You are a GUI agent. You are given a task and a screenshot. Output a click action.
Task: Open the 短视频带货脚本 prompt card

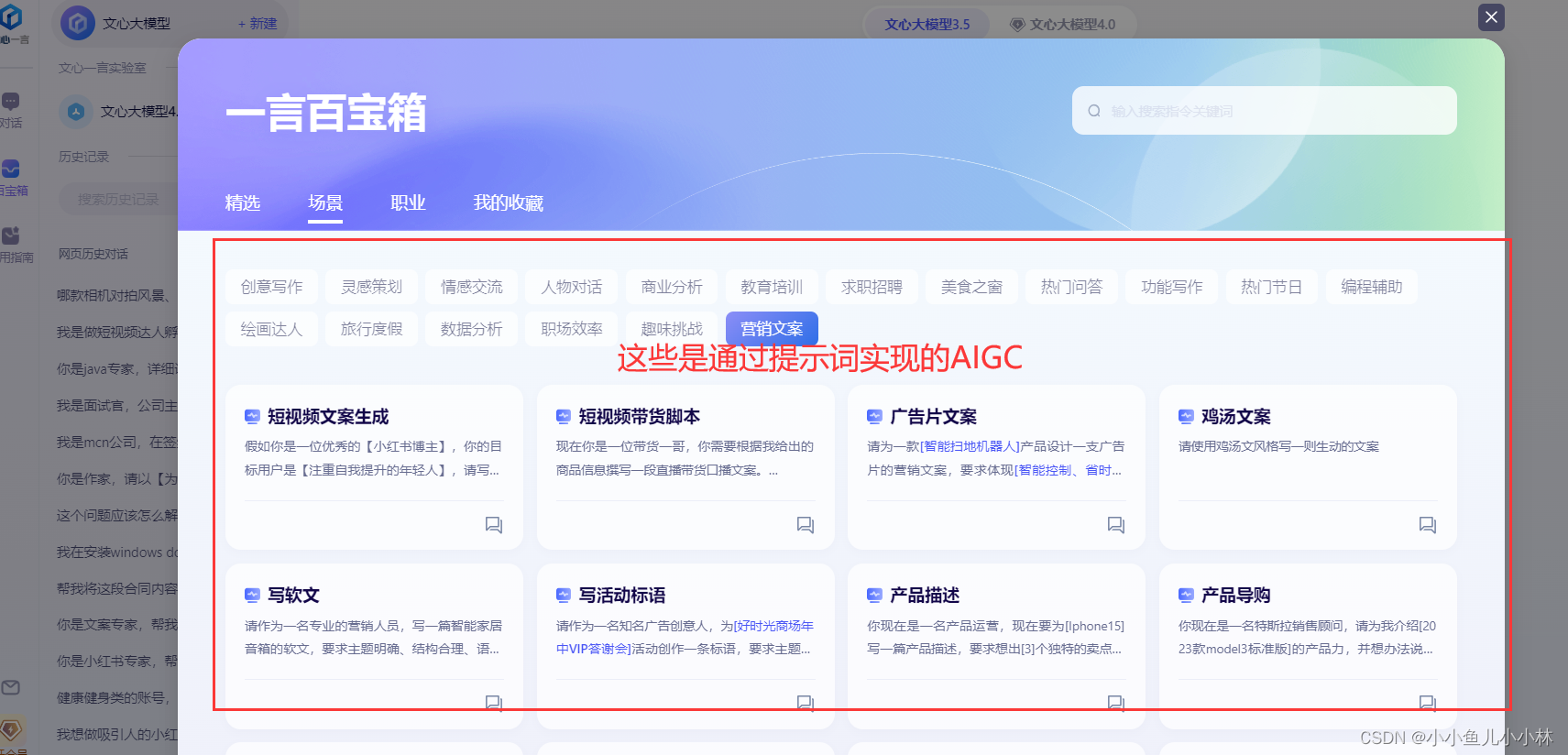(685, 467)
